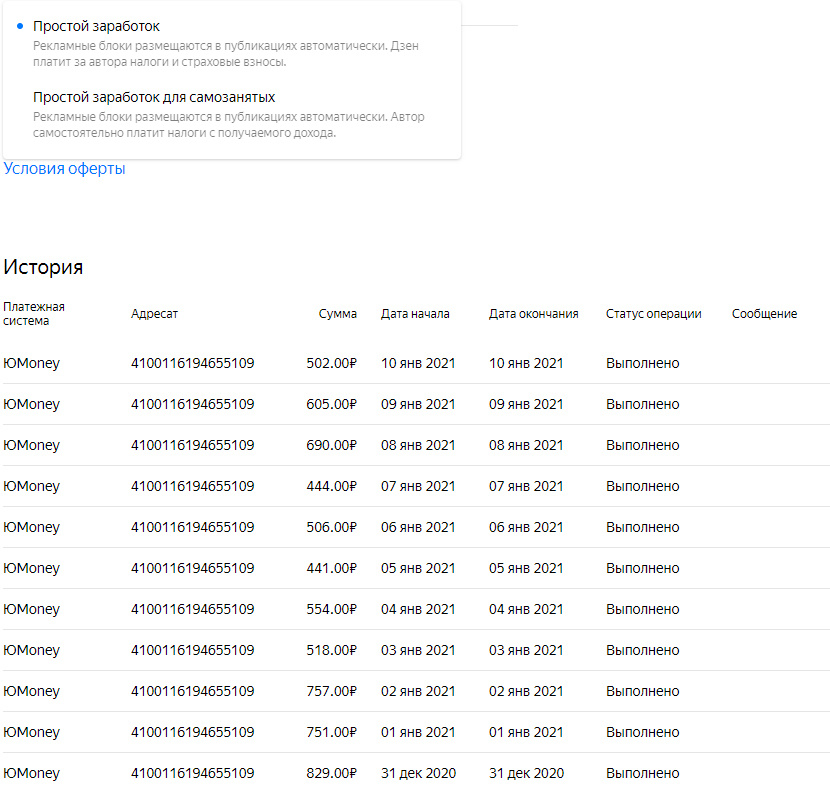Click the Дата начала column header

click(x=415, y=313)
